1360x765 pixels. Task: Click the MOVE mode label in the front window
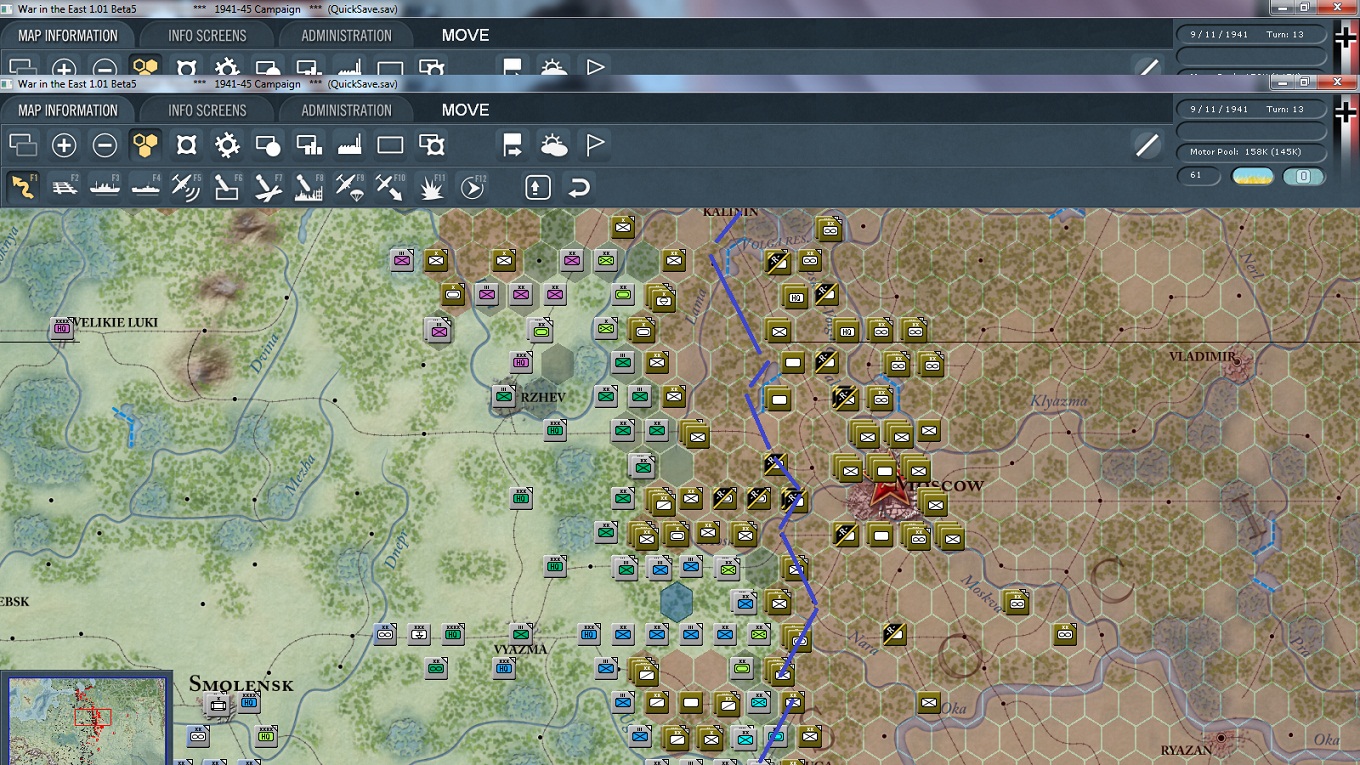click(x=466, y=110)
